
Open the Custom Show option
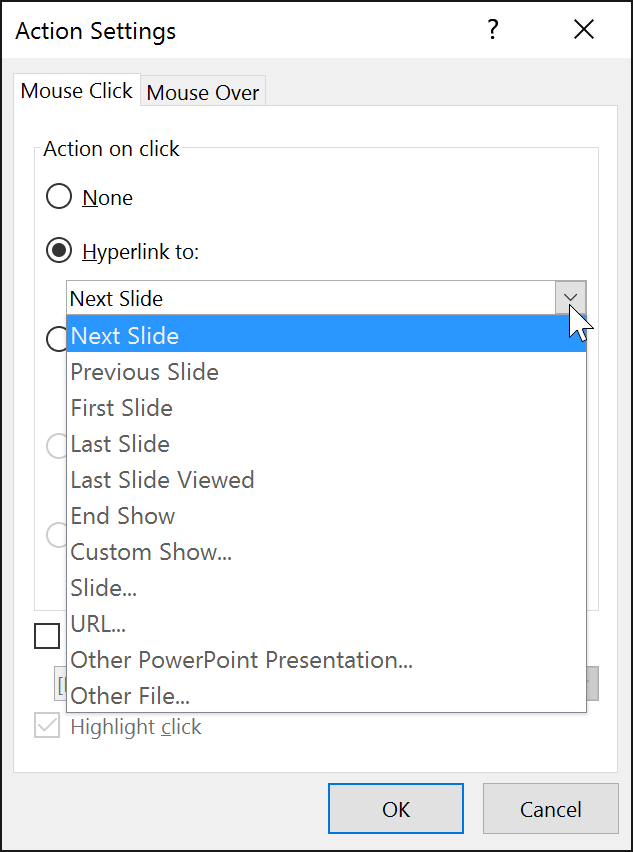click(150, 551)
